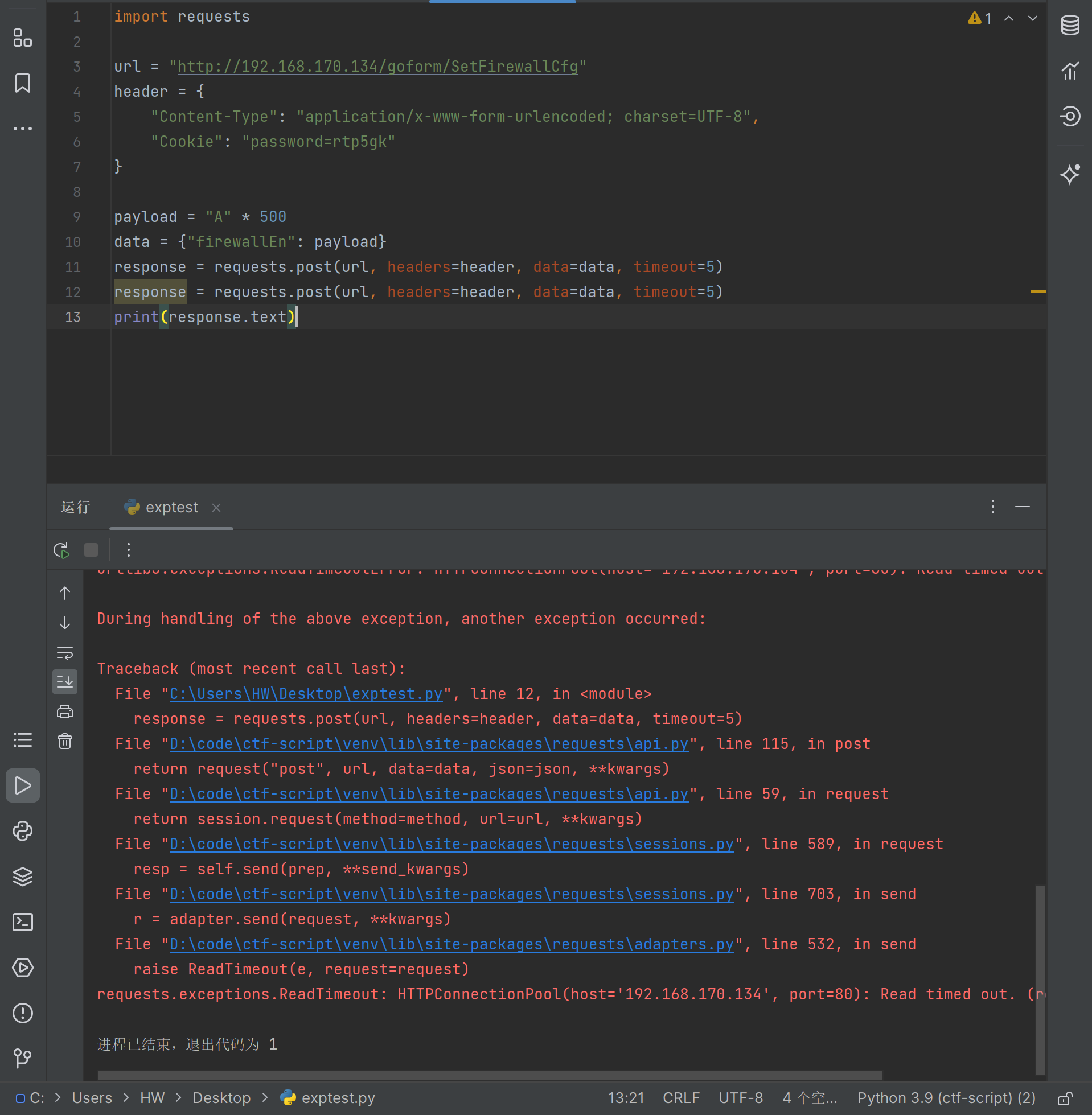Viewport: 1092px width, 1115px height.
Task: Click the console vertical scrollbar thumb
Action: [x=1040, y=979]
